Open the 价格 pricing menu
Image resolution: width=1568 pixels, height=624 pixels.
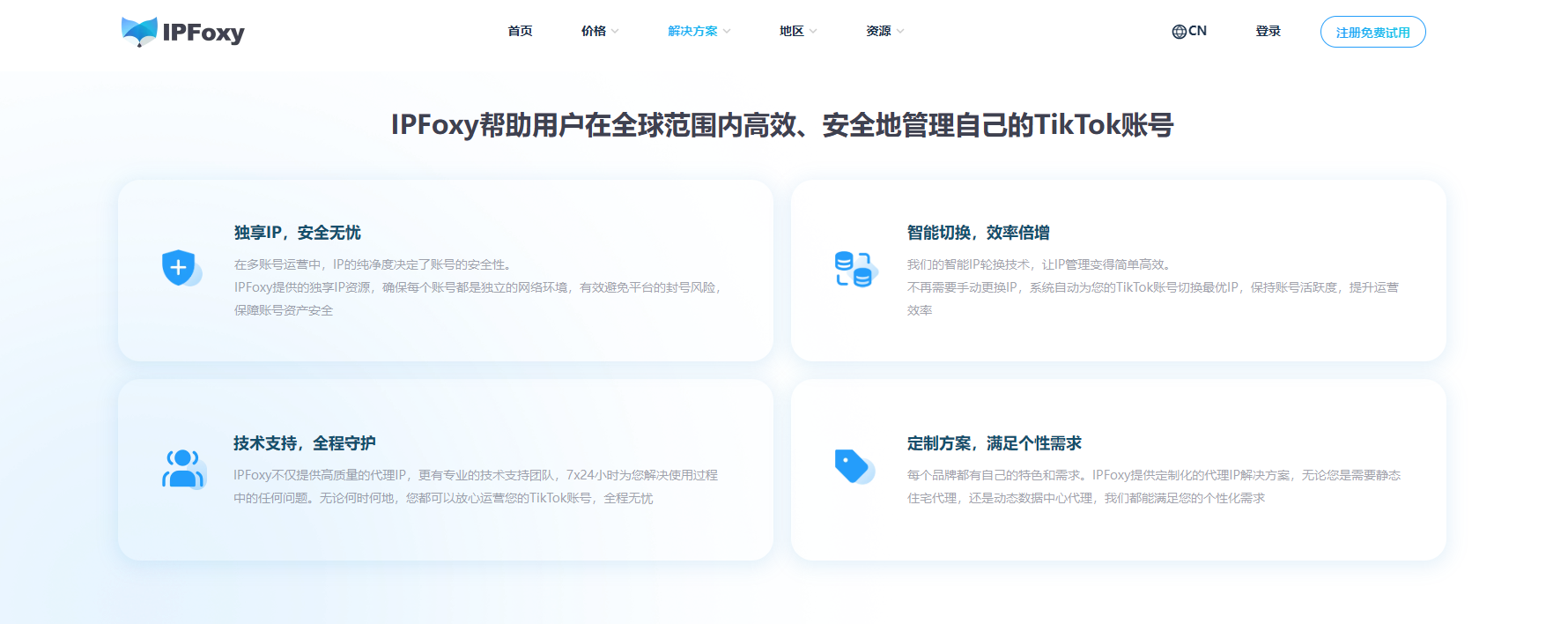(594, 31)
